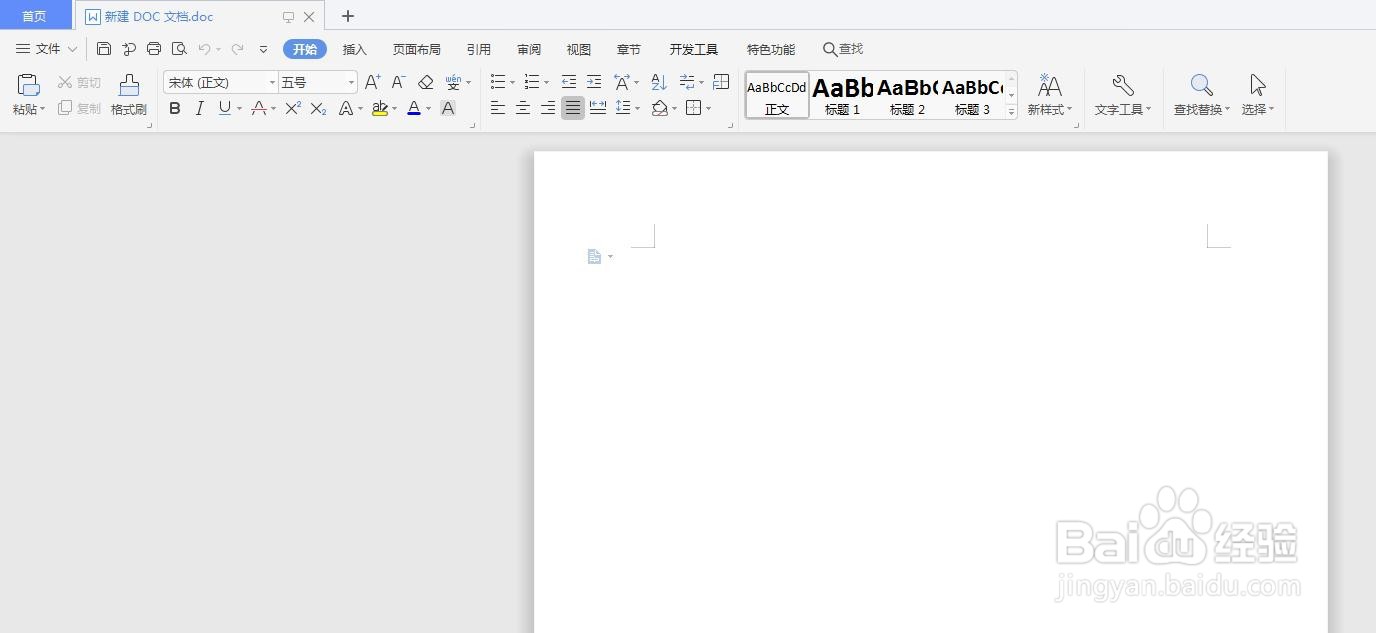Toggle the bulleted list formatting
The image size is (1376, 633).
click(x=497, y=81)
